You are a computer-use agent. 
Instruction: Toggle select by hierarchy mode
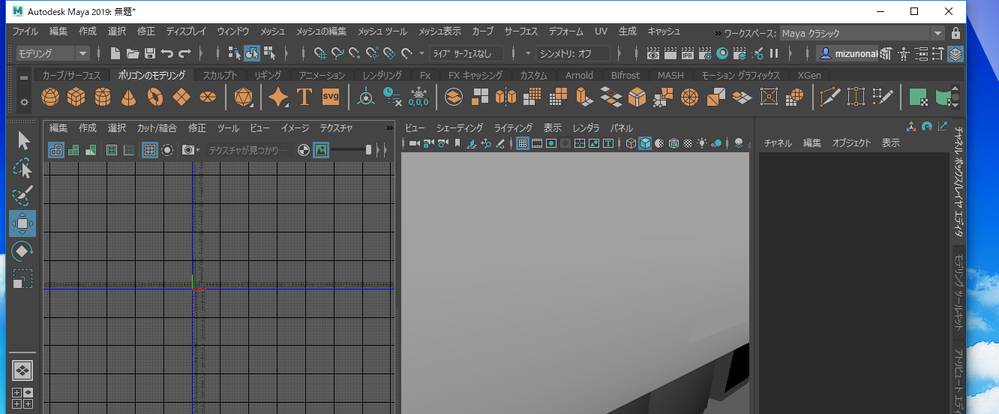pos(234,54)
